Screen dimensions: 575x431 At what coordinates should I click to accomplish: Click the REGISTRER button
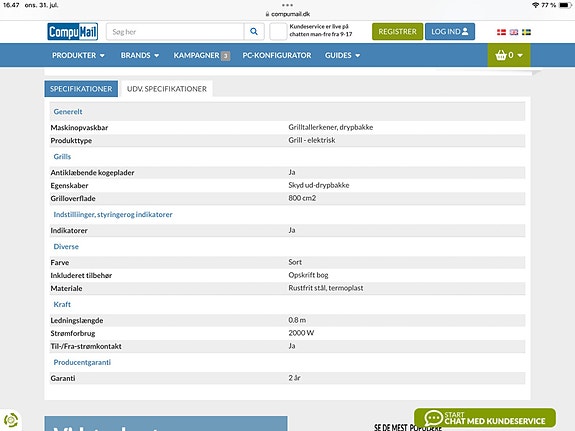(398, 32)
